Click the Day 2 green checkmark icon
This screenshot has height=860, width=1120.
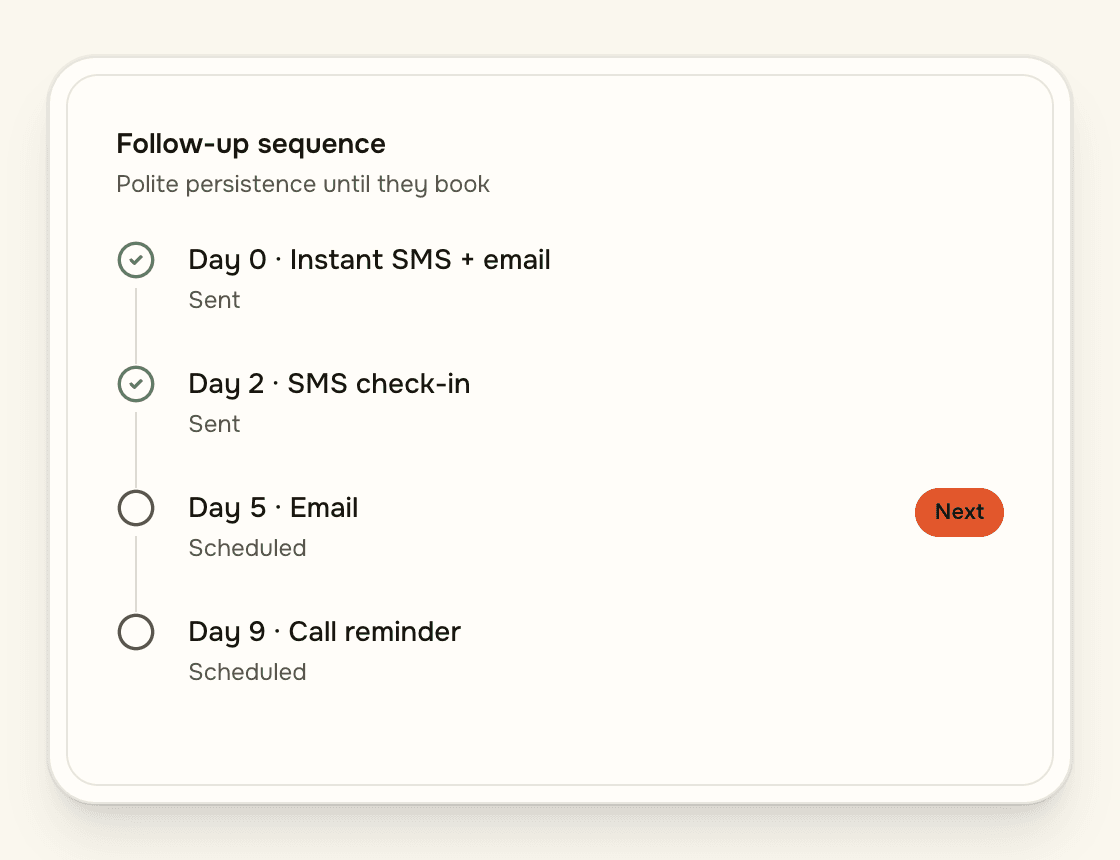[136, 384]
